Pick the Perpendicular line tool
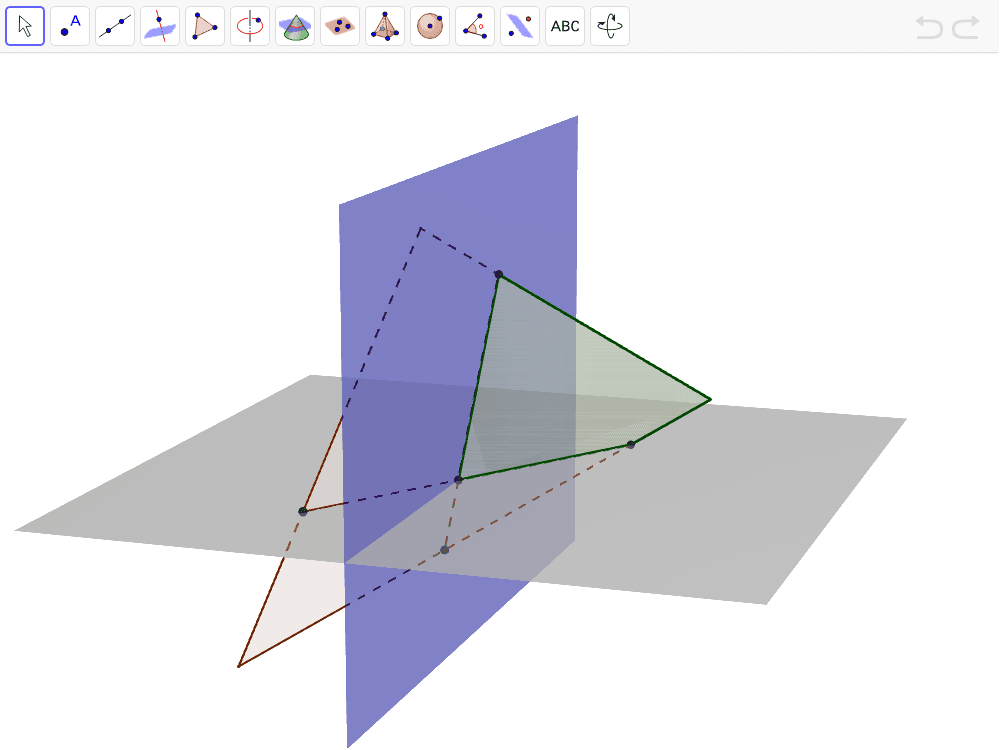This screenshot has height=750, width=1000. (160, 26)
